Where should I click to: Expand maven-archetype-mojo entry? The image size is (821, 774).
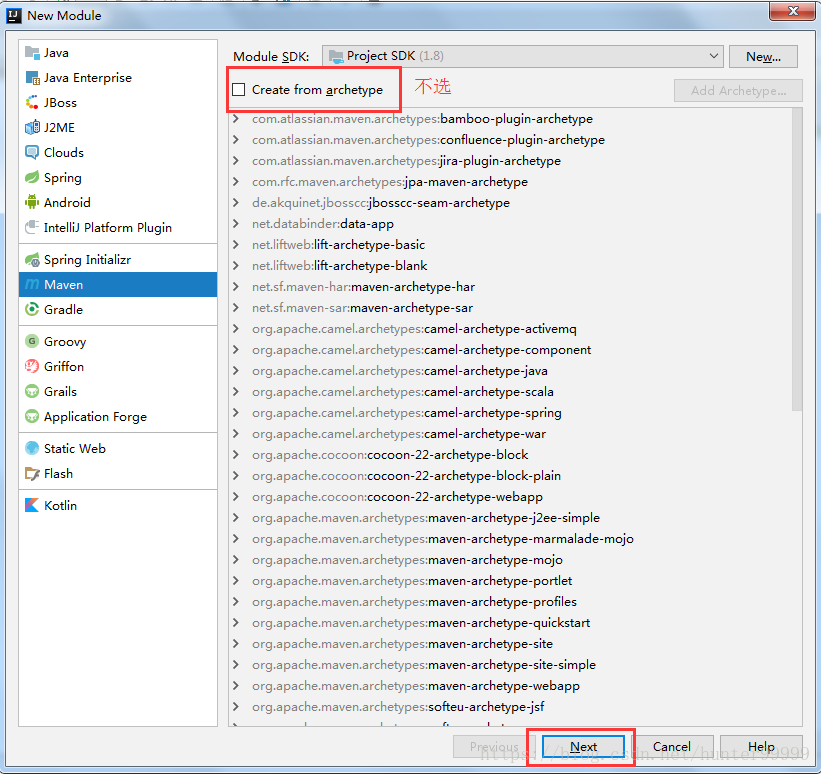coord(236,560)
